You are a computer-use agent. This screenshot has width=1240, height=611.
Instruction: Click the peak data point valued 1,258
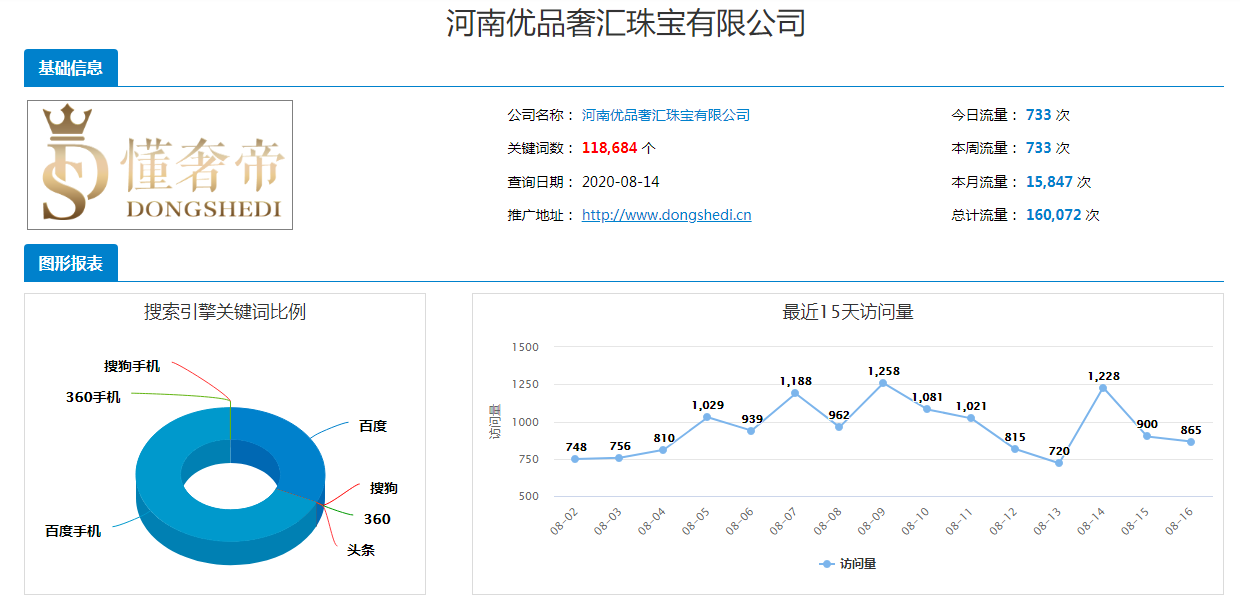click(x=883, y=383)
